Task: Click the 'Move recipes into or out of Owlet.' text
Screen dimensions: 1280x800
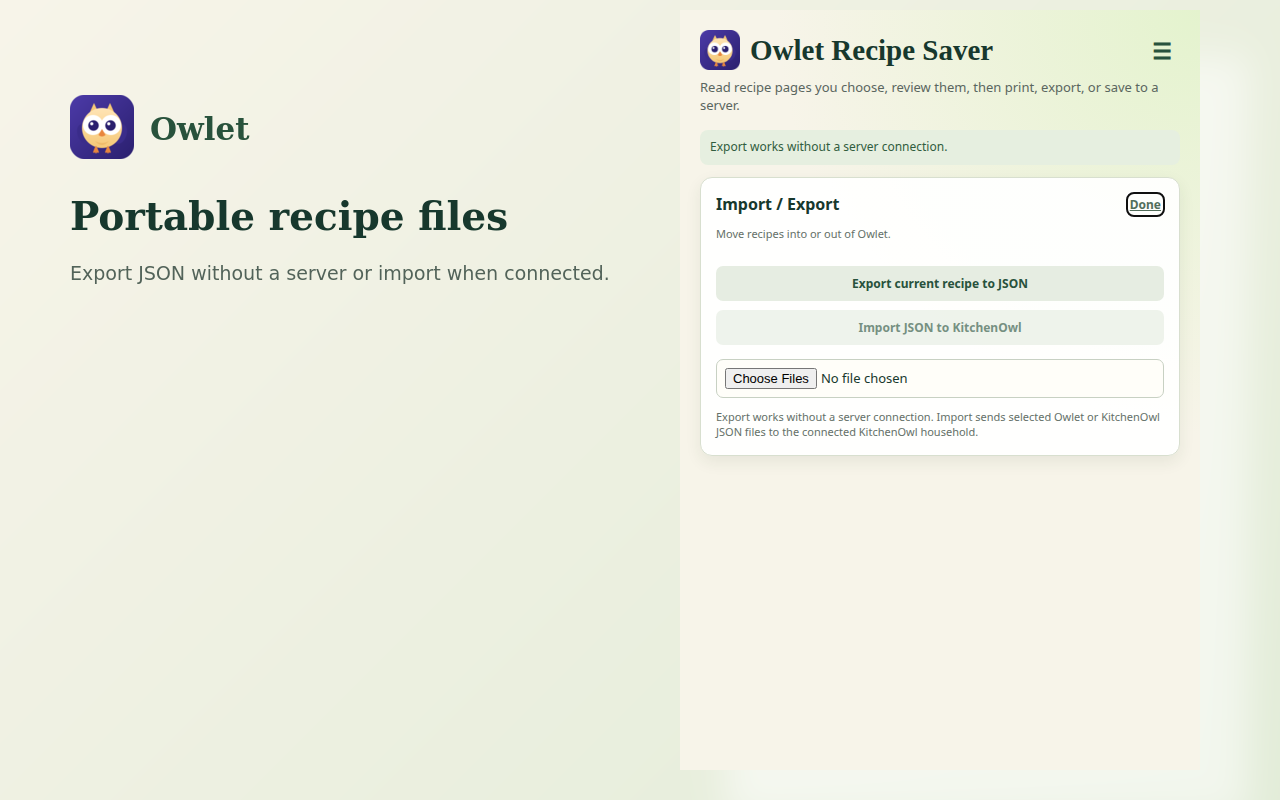Action: pyautogui.click(x=803, y=234)
